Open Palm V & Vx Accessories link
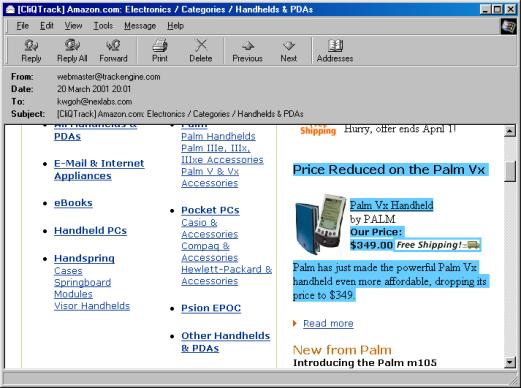521x388 pixels. (x=210, y=177)
